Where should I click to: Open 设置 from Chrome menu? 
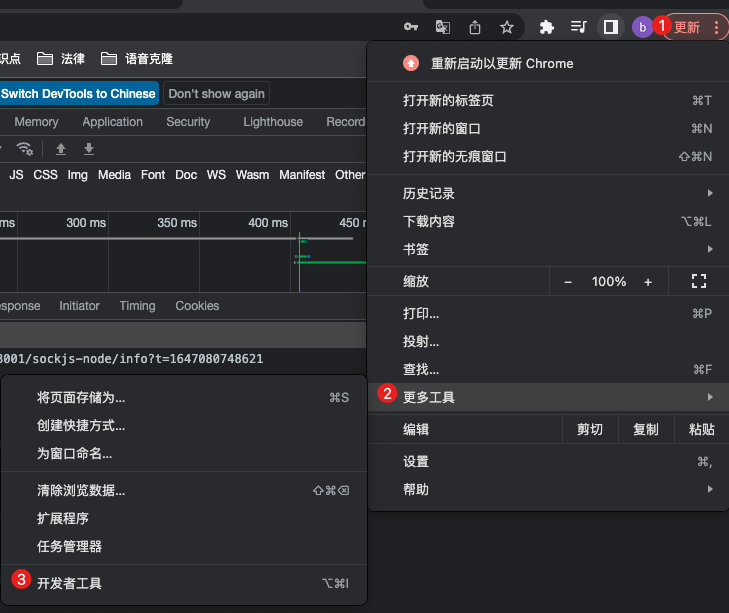[x=548, y=461]
